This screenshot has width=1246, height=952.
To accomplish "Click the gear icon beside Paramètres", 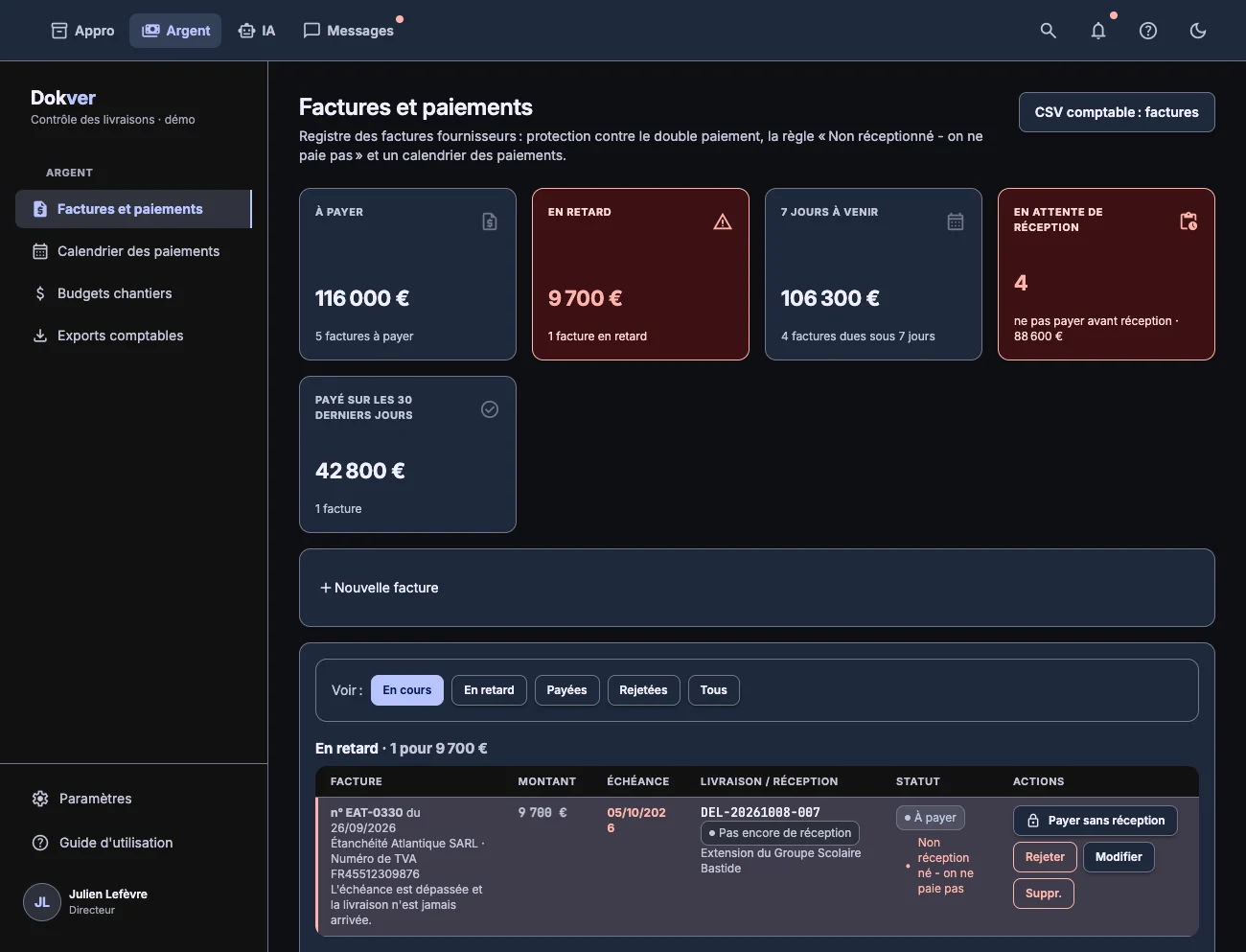I will [x=40, y=799].
